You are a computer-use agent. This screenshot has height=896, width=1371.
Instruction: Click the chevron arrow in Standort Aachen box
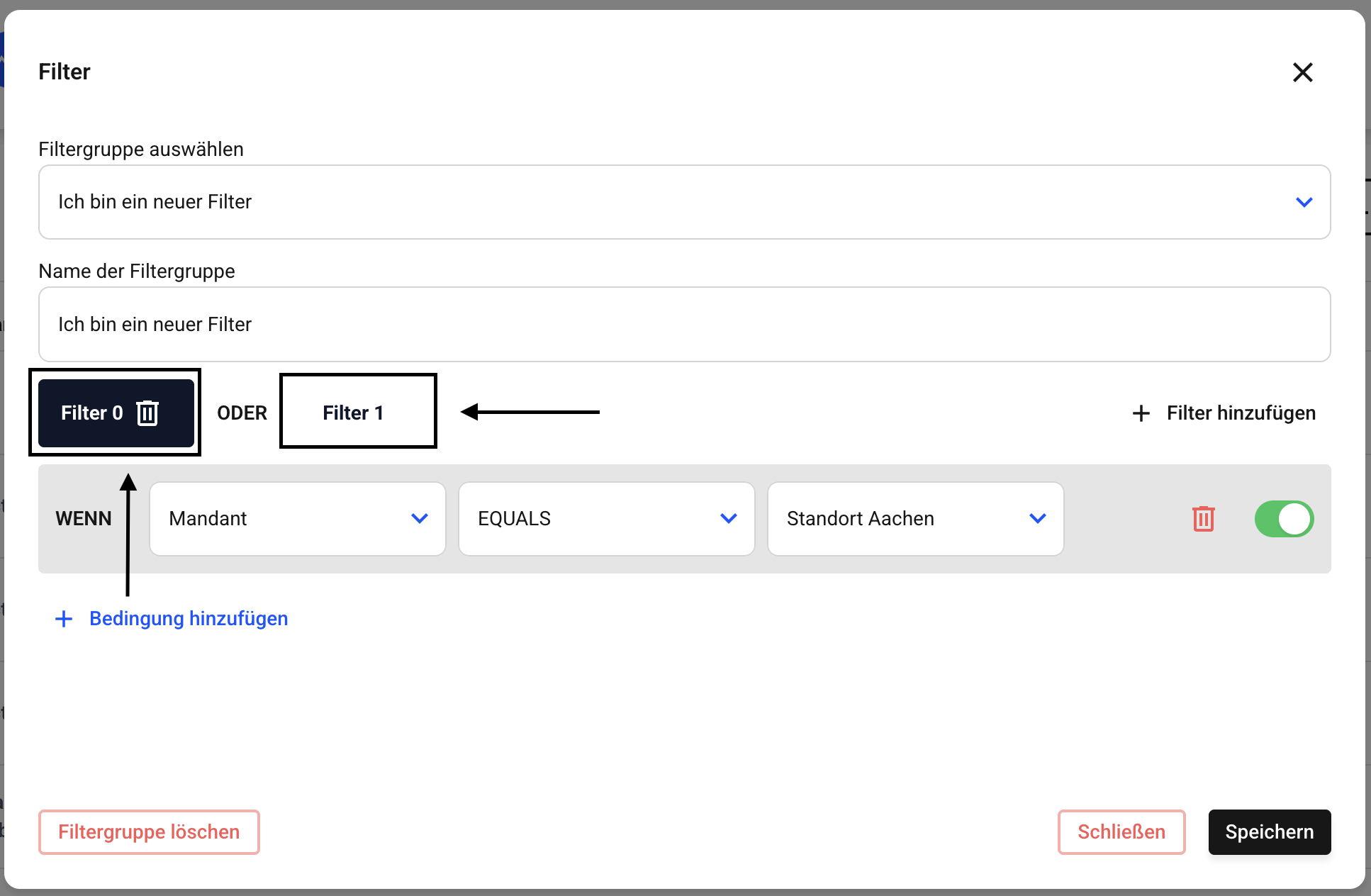(1037, 519)
